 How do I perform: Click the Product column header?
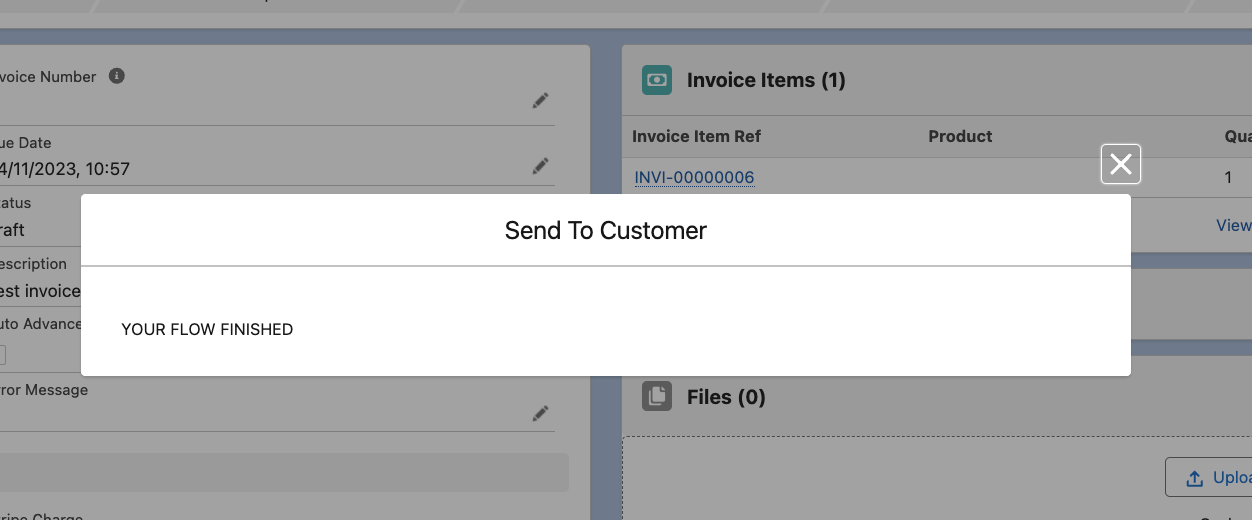click(x=960, y=136)
